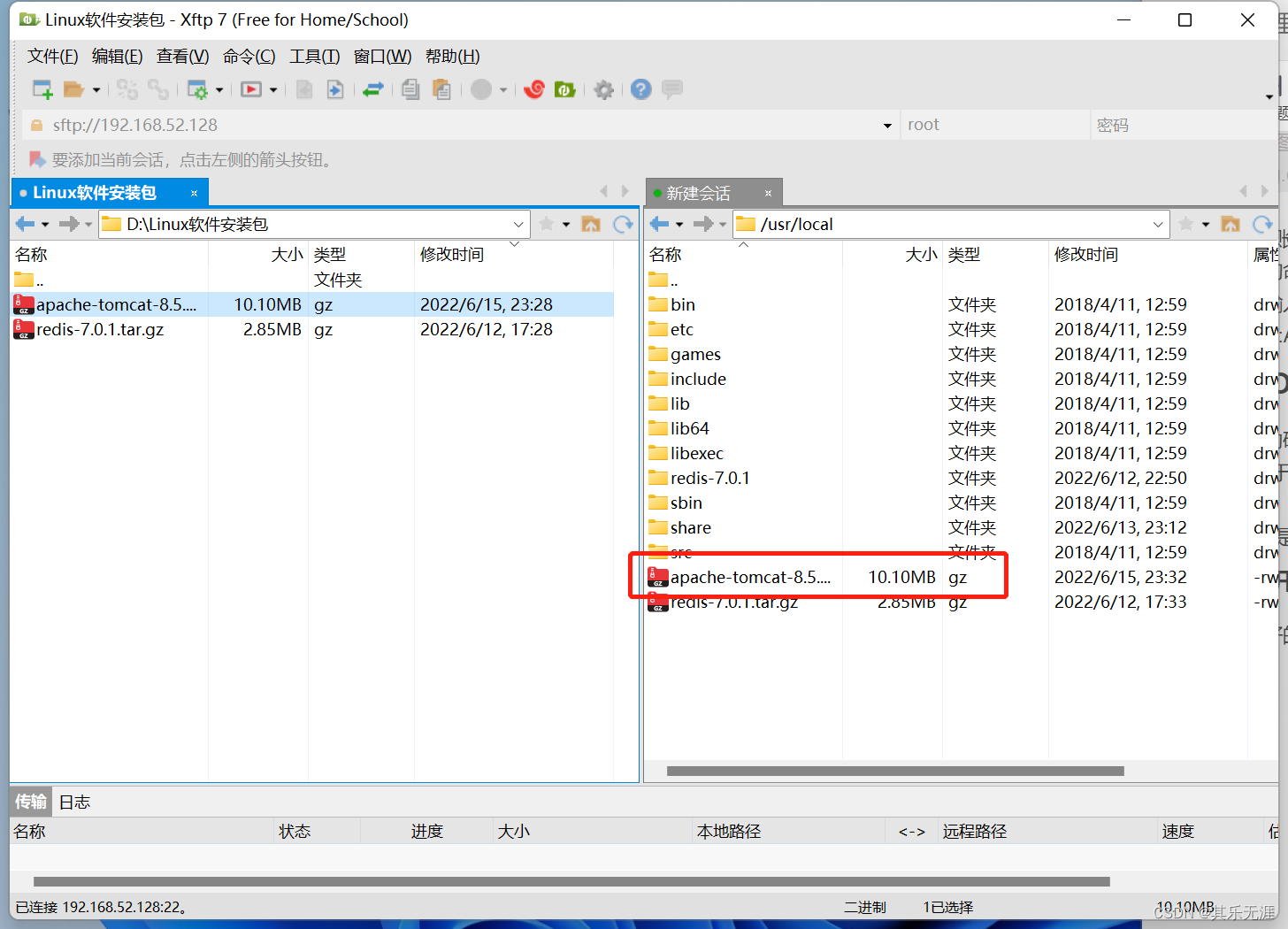The image size is (1288, 929).
Task: Click the Open Session folder icon
Action: pos(73,89)
